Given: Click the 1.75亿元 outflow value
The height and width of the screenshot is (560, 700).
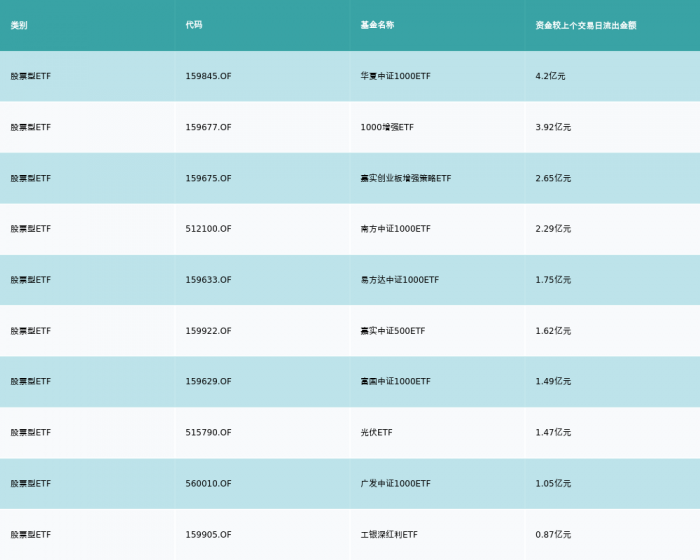Looking at the screenshot, I should (553, 280).
